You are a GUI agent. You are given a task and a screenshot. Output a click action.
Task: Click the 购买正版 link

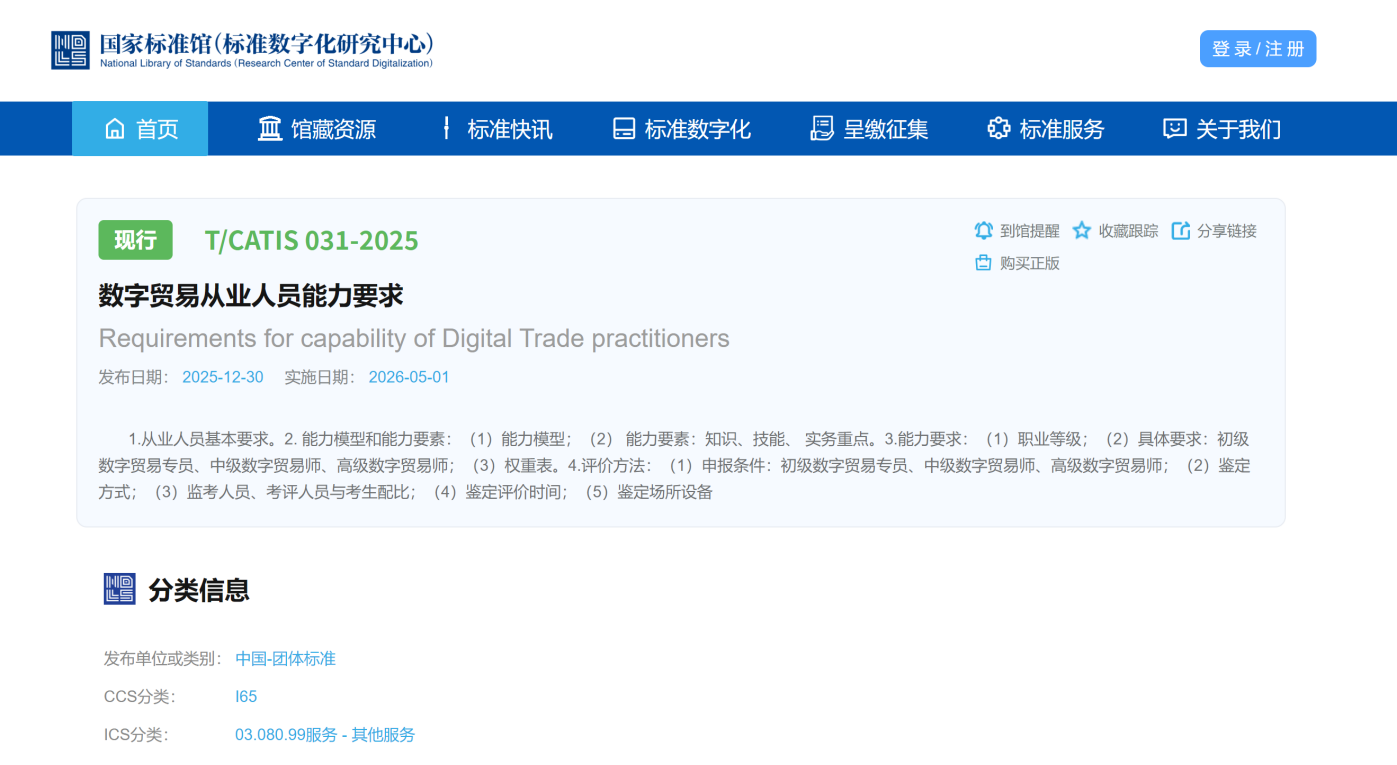pos(1030,263)
